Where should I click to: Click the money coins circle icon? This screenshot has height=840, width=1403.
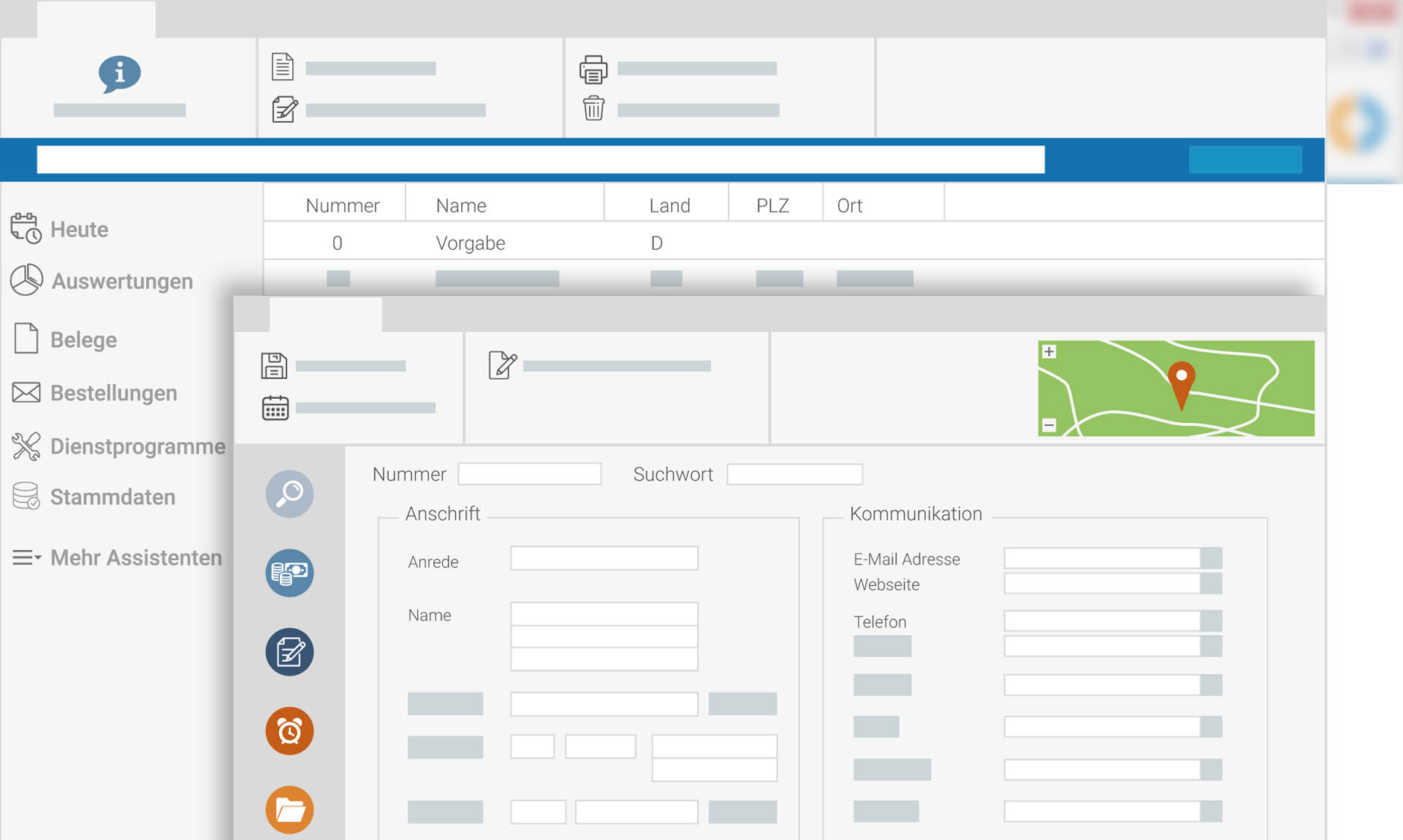click(x=289, y=573)
